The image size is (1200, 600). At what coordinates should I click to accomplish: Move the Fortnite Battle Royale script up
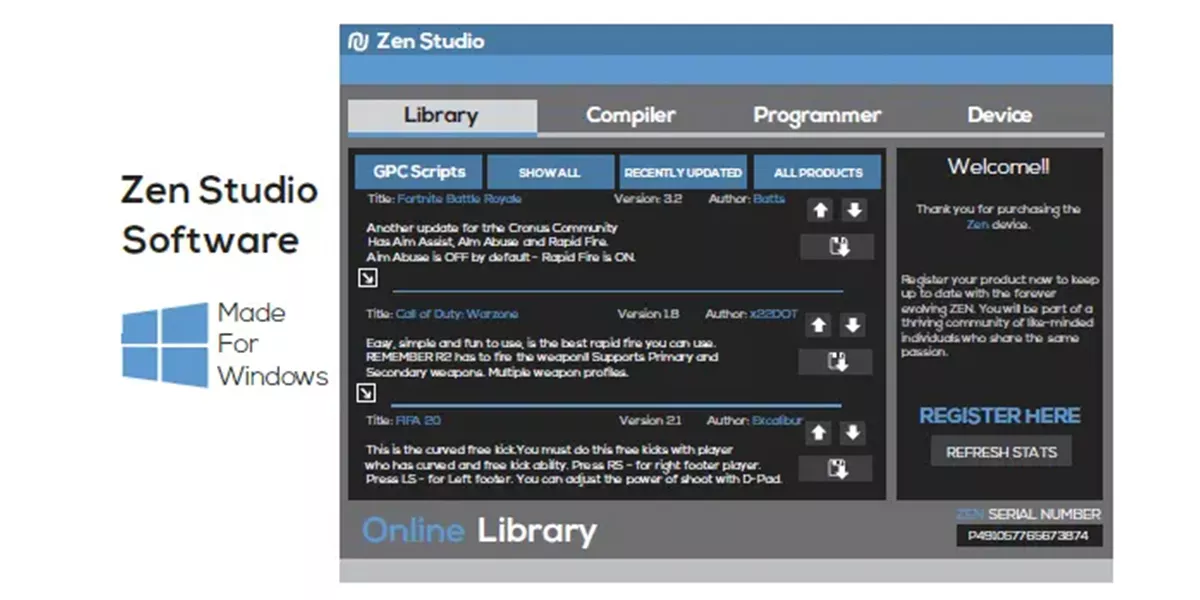[819, 211]
